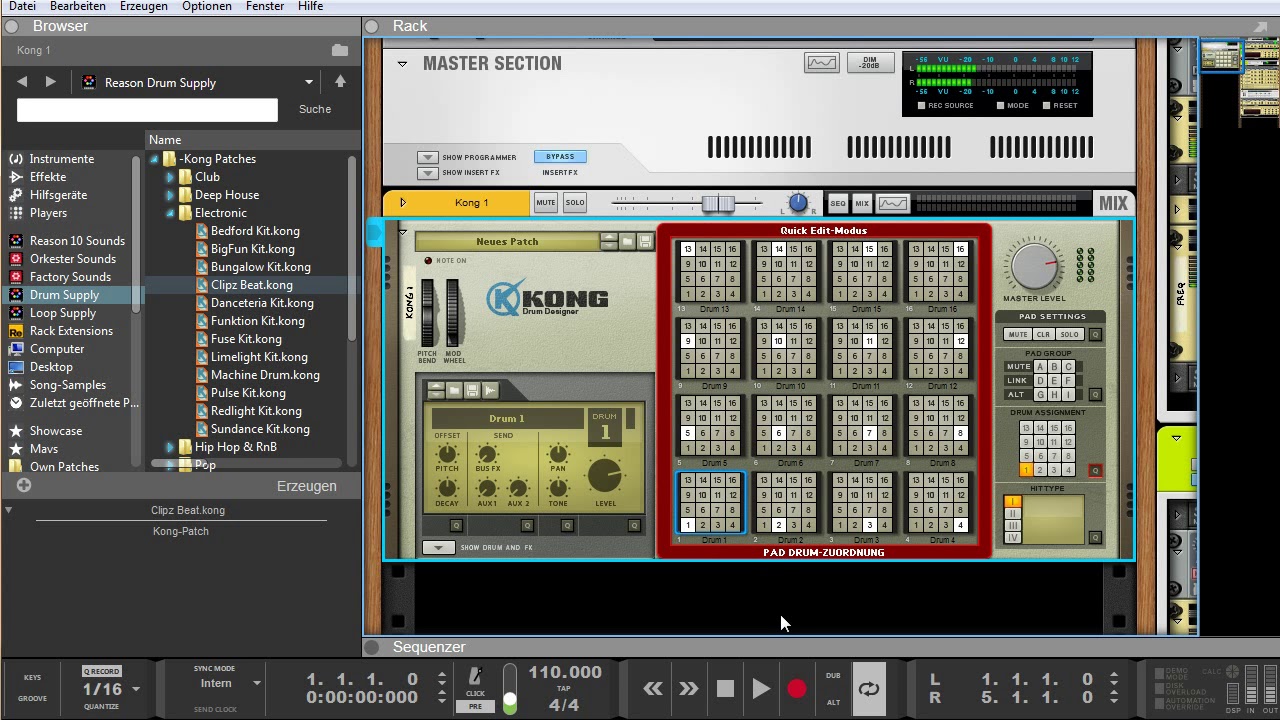1280x720 pixels.
Task: Expand the Club folder
Action: tap(170, 177)
